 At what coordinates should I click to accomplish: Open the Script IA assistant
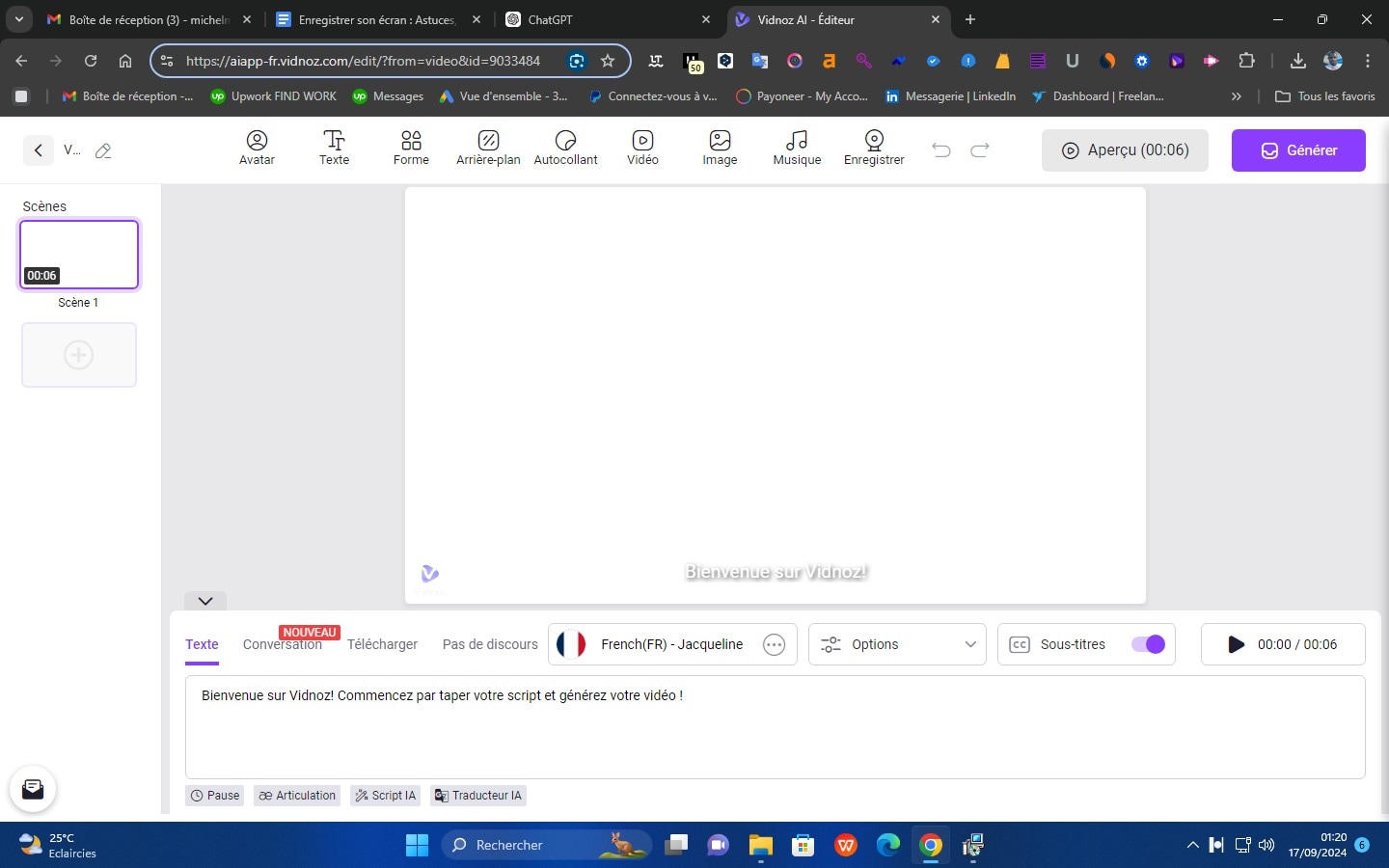386,796
